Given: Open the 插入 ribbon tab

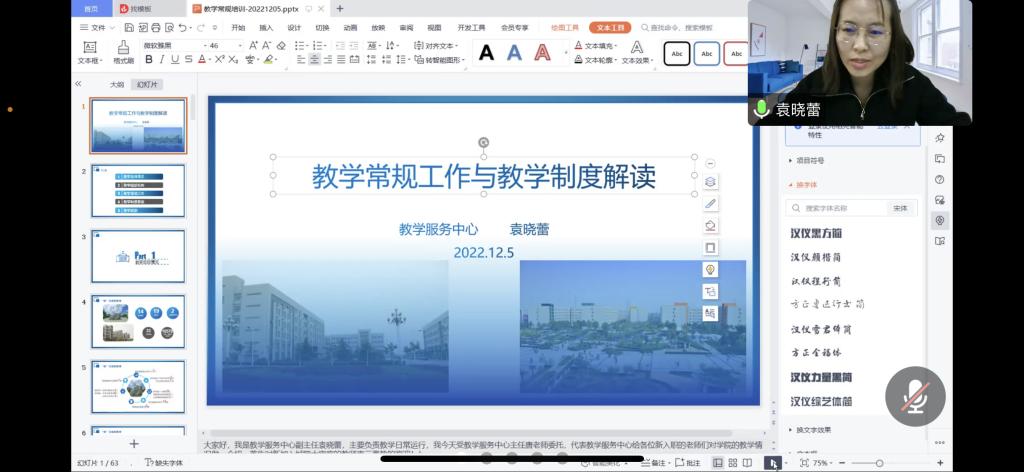Looking at the screenshot, I should click(x=265, y=28).
